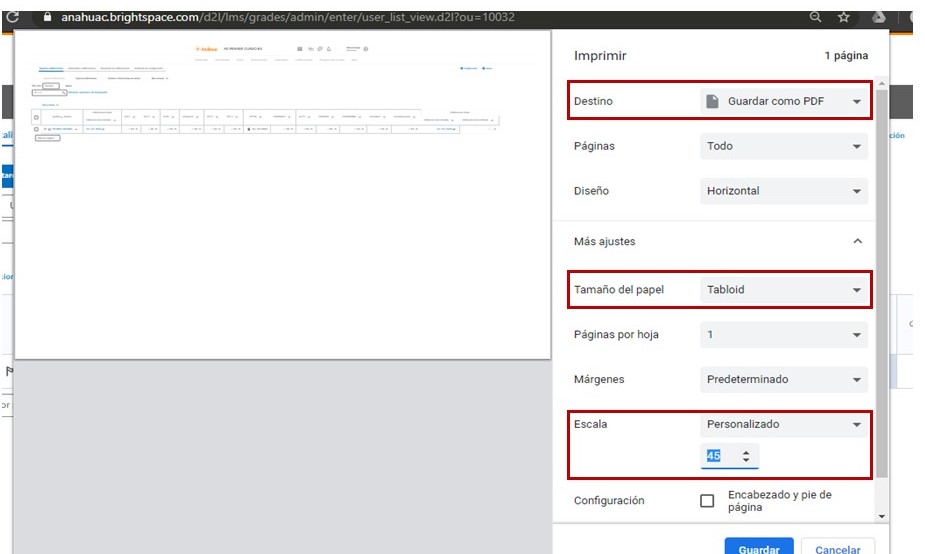The height and width of the screenshot is (554, 925).
Task: Click the scrollbar down arrow in print panel
Action: coord(881,516)
